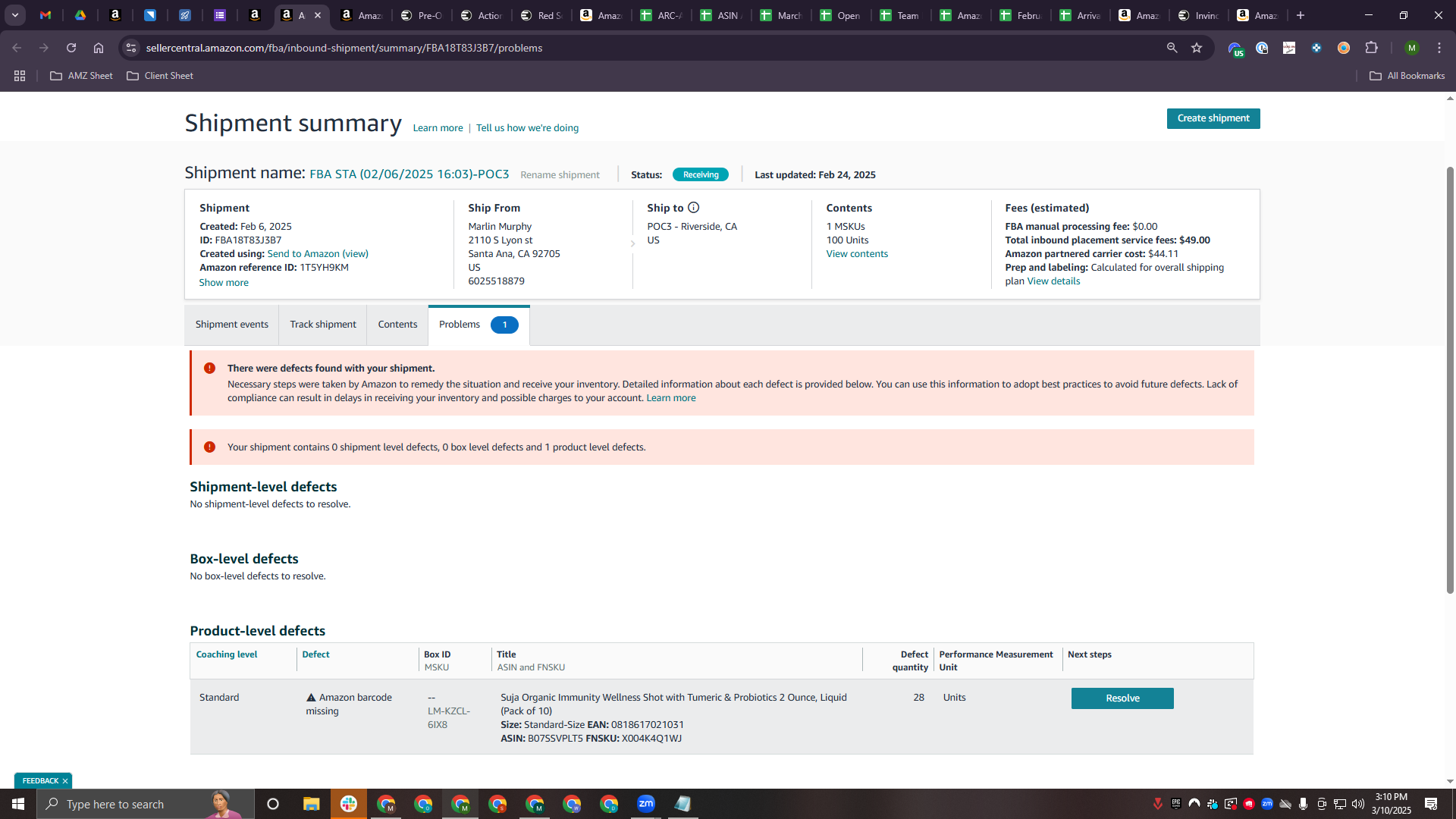Go back to the previous page
Screen dimensions: 1456x819
[x=17, y=48]
